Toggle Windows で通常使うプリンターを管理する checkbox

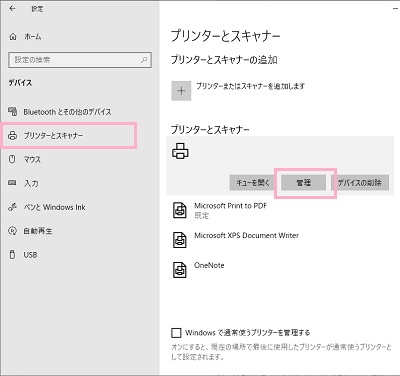tap(176, 333)
